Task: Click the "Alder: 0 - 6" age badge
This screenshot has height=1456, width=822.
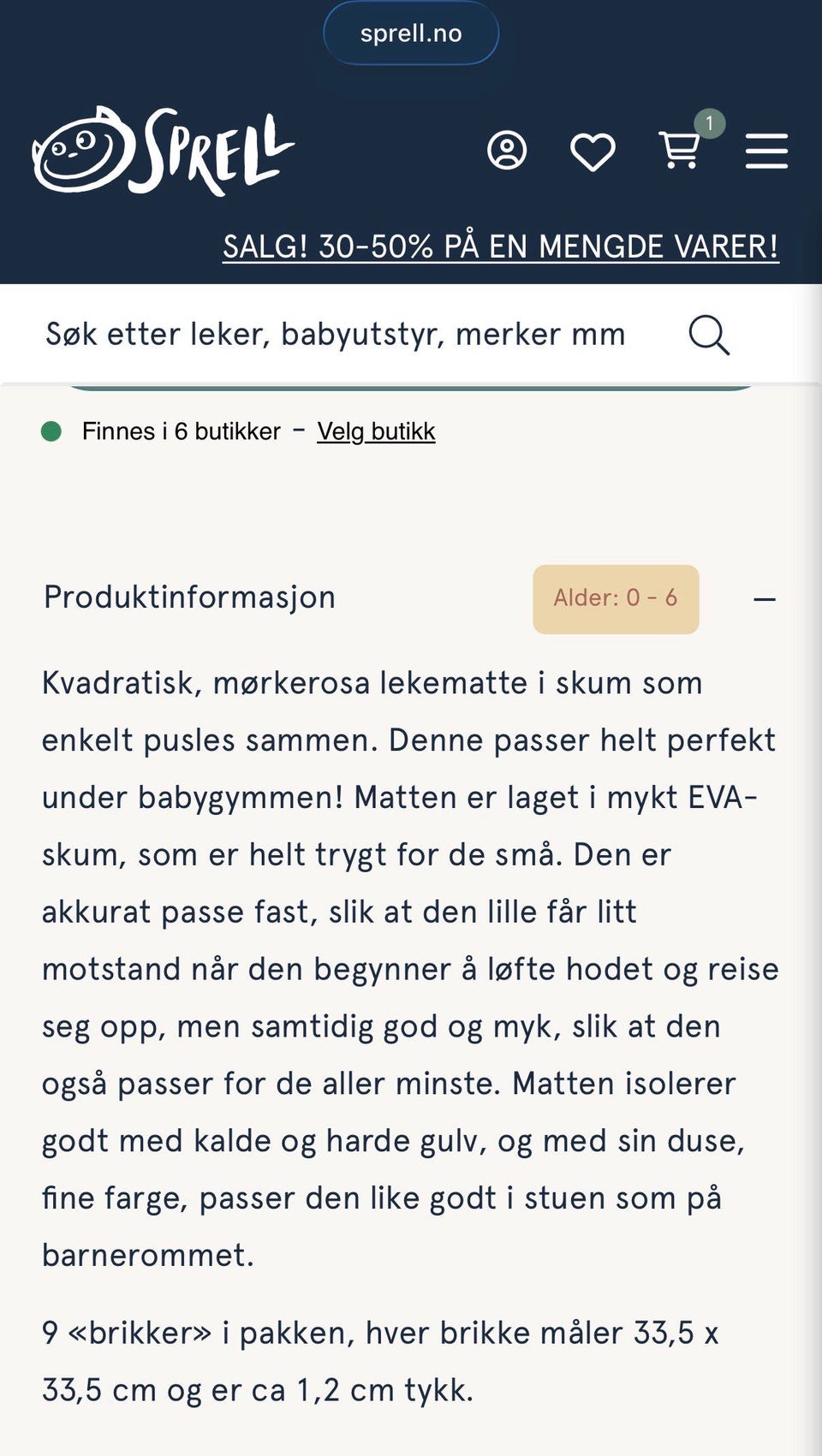Action: [x=616, y=598]
